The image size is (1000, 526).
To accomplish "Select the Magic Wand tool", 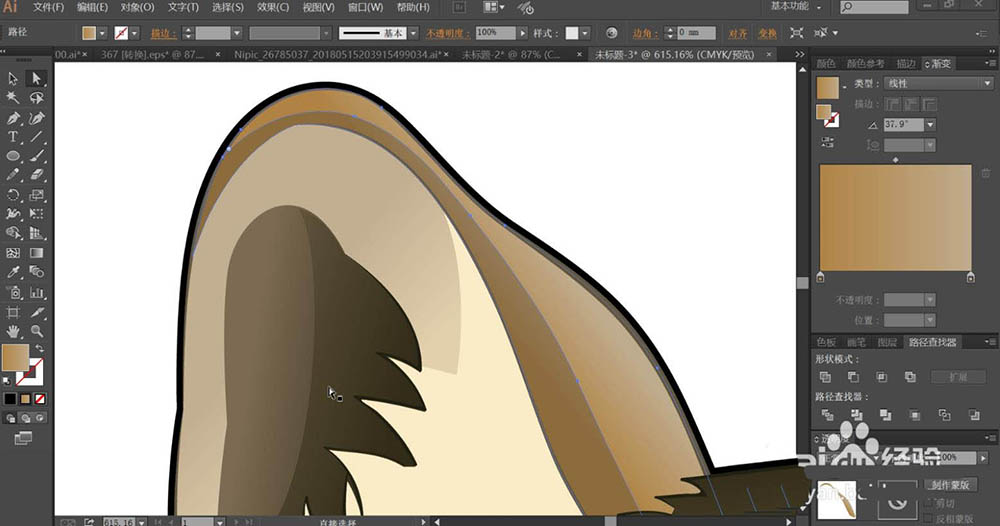I will point(13,98).
